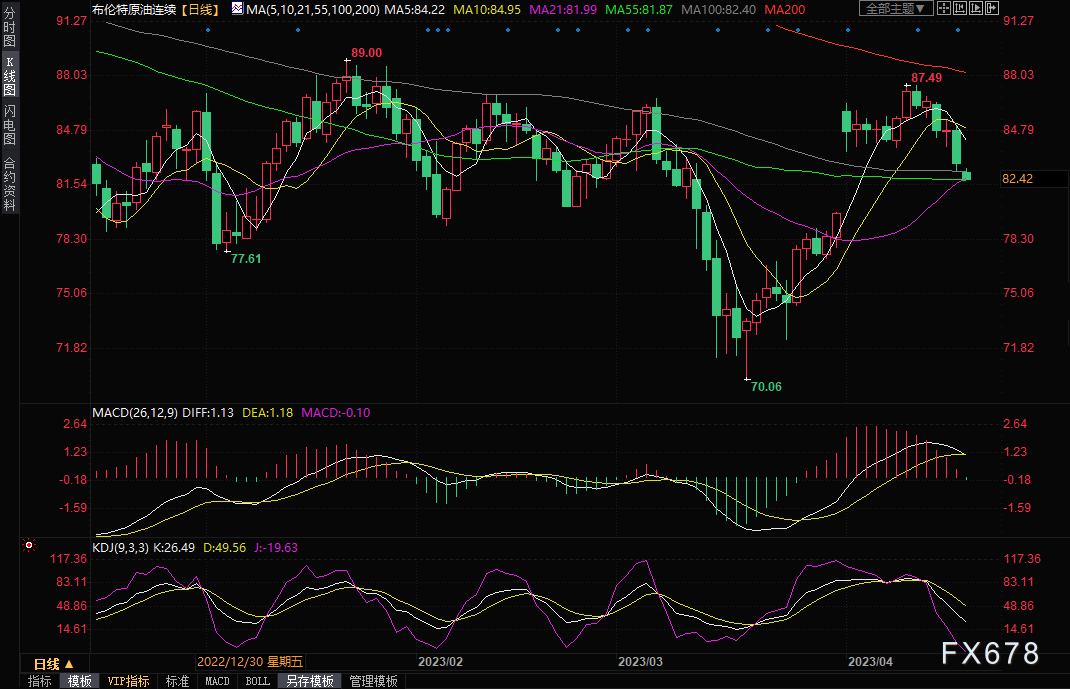Viewport: 1070px width, 689px height.
Task: Click the MA55:81.87 value
Action: [x=639, y=10]
